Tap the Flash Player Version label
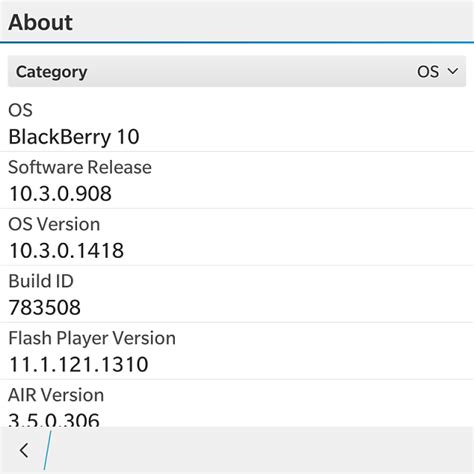474x474 pixels. (92, 338)
